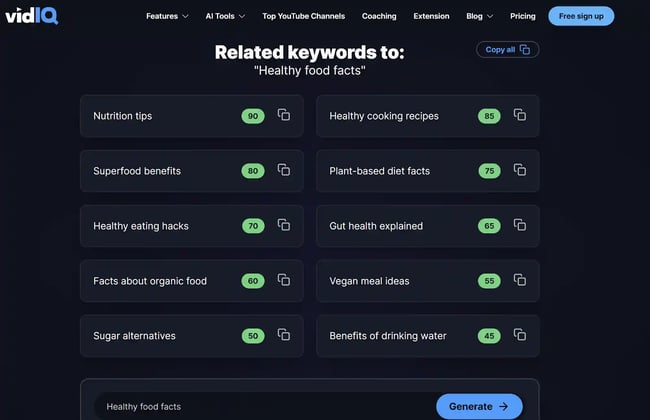This screenshot has width=650, height=420.
Task: Copy the Gut health explained keyword
Action: click(x=520, y=225)
